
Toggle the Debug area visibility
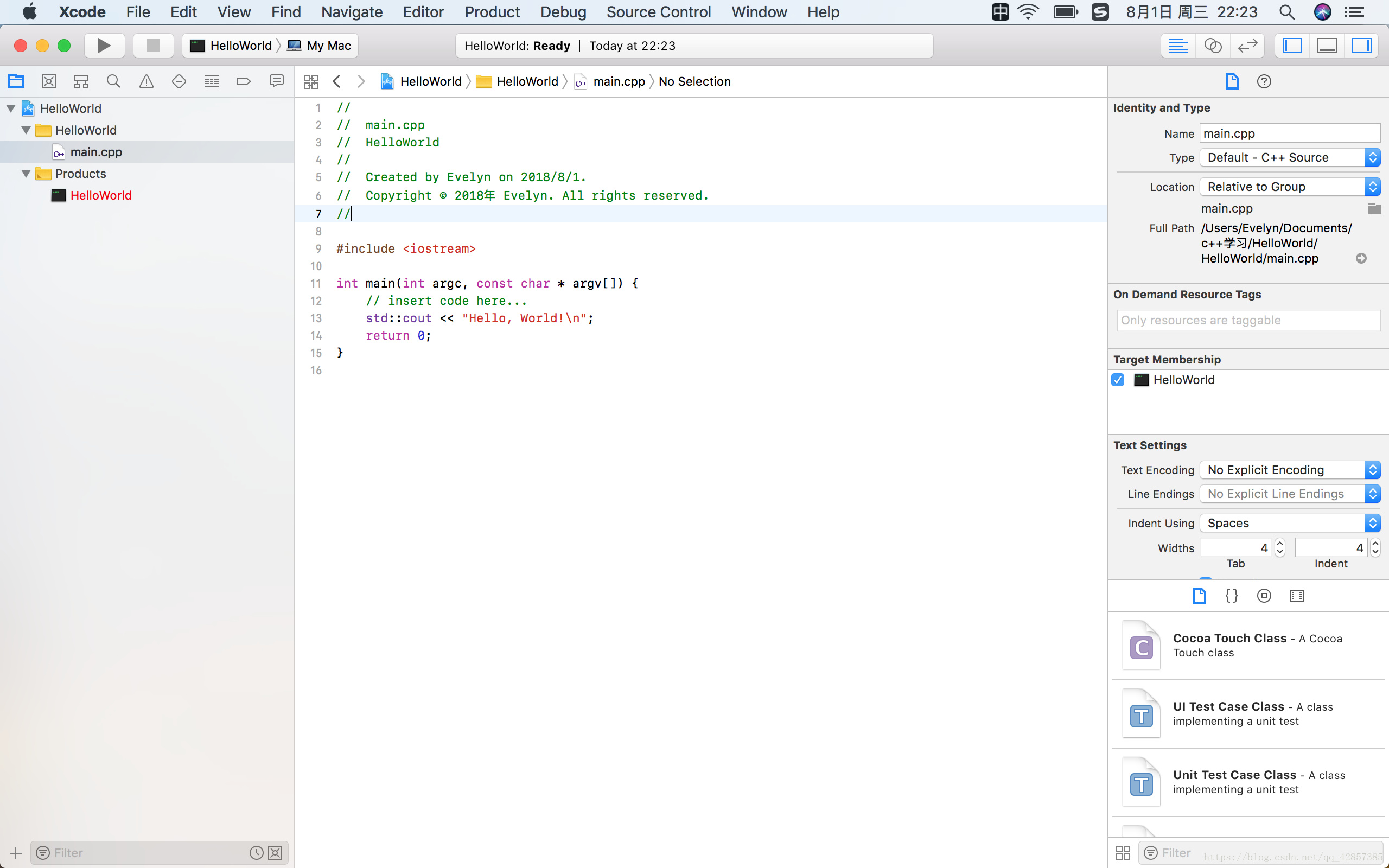[x=1327, y=46]
